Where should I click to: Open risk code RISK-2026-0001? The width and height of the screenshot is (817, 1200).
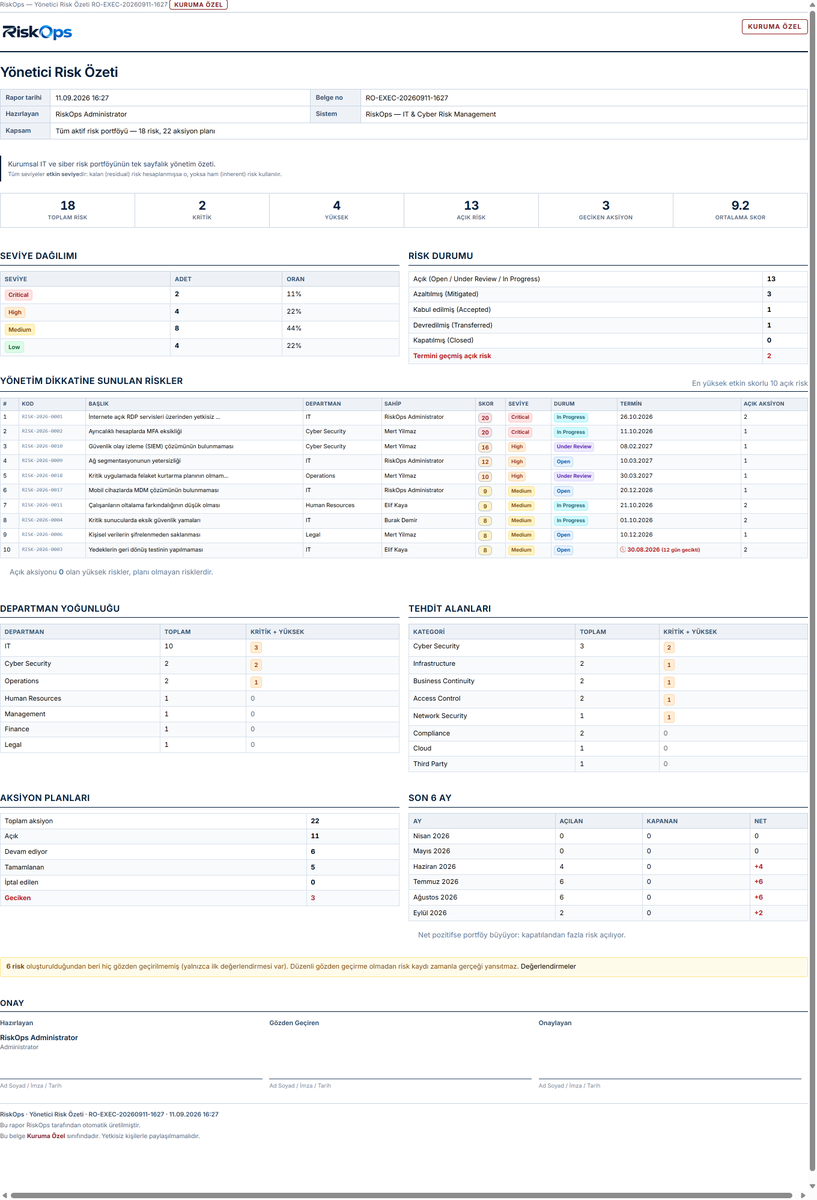(42, 417)
